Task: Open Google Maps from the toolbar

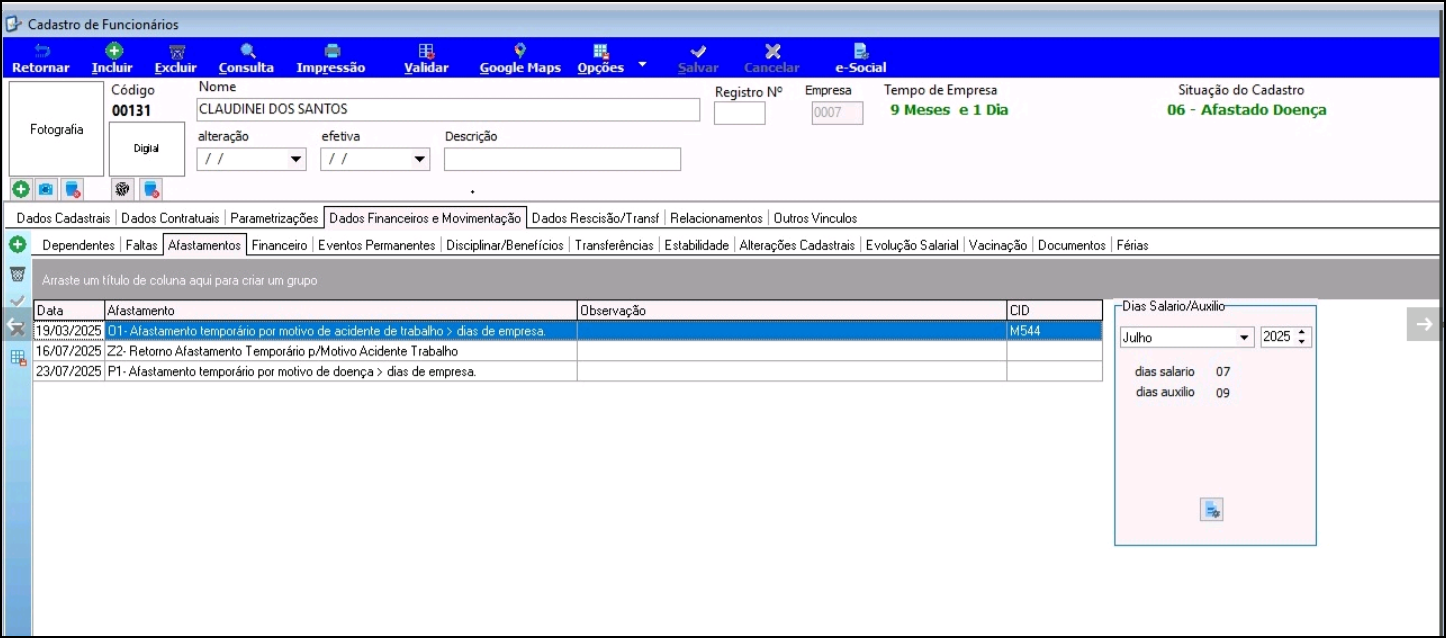Action: tap(520, 59)
